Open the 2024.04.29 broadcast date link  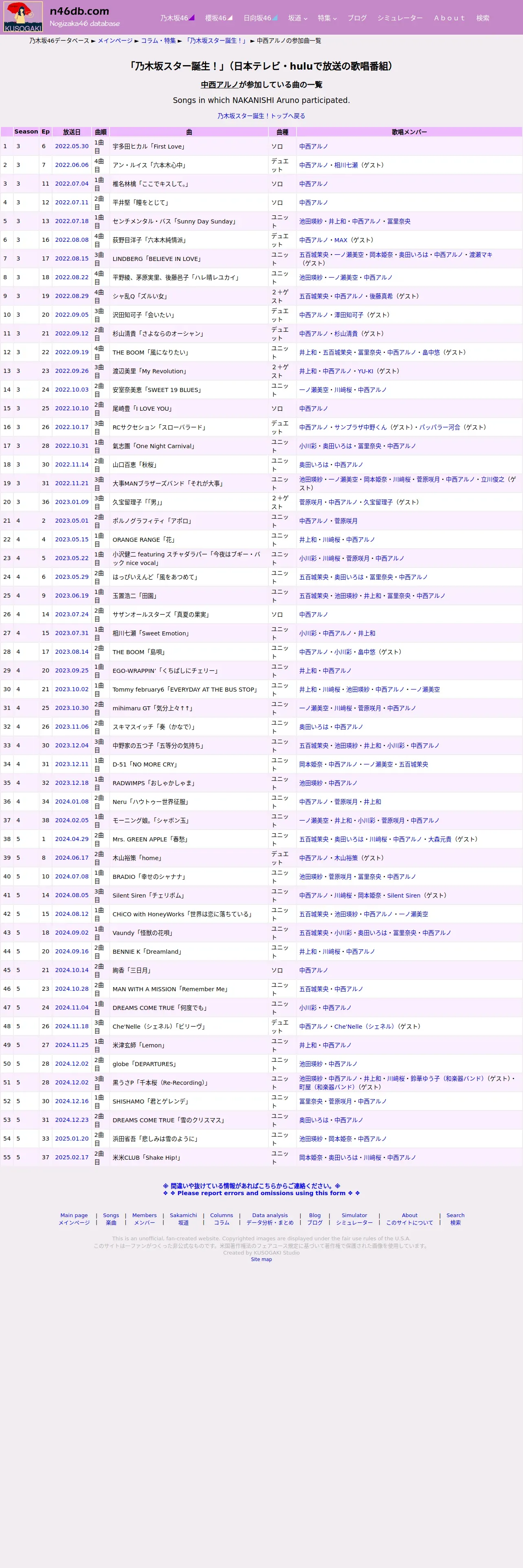pos(72,839)
